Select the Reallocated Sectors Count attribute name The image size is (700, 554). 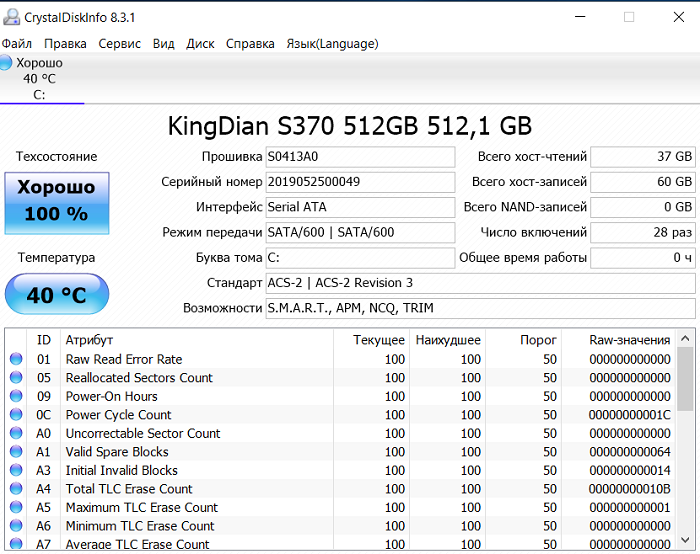(139, 378)
